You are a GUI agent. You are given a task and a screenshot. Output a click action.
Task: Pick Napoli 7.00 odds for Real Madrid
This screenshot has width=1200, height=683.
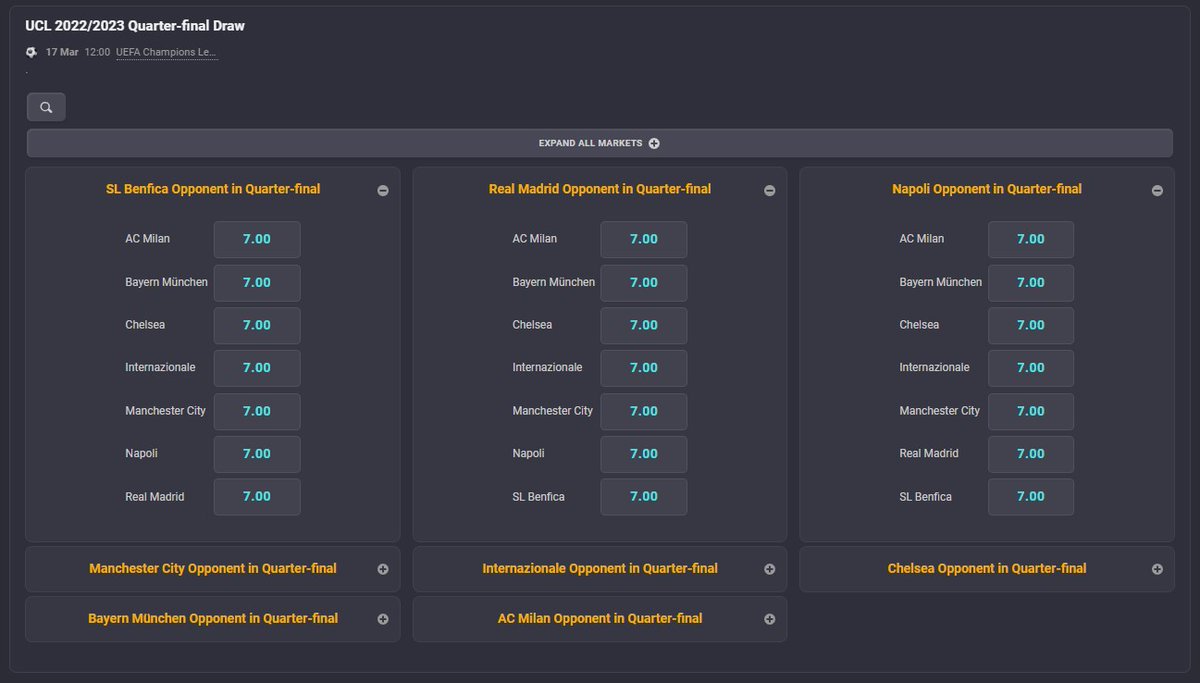[644, 454]
